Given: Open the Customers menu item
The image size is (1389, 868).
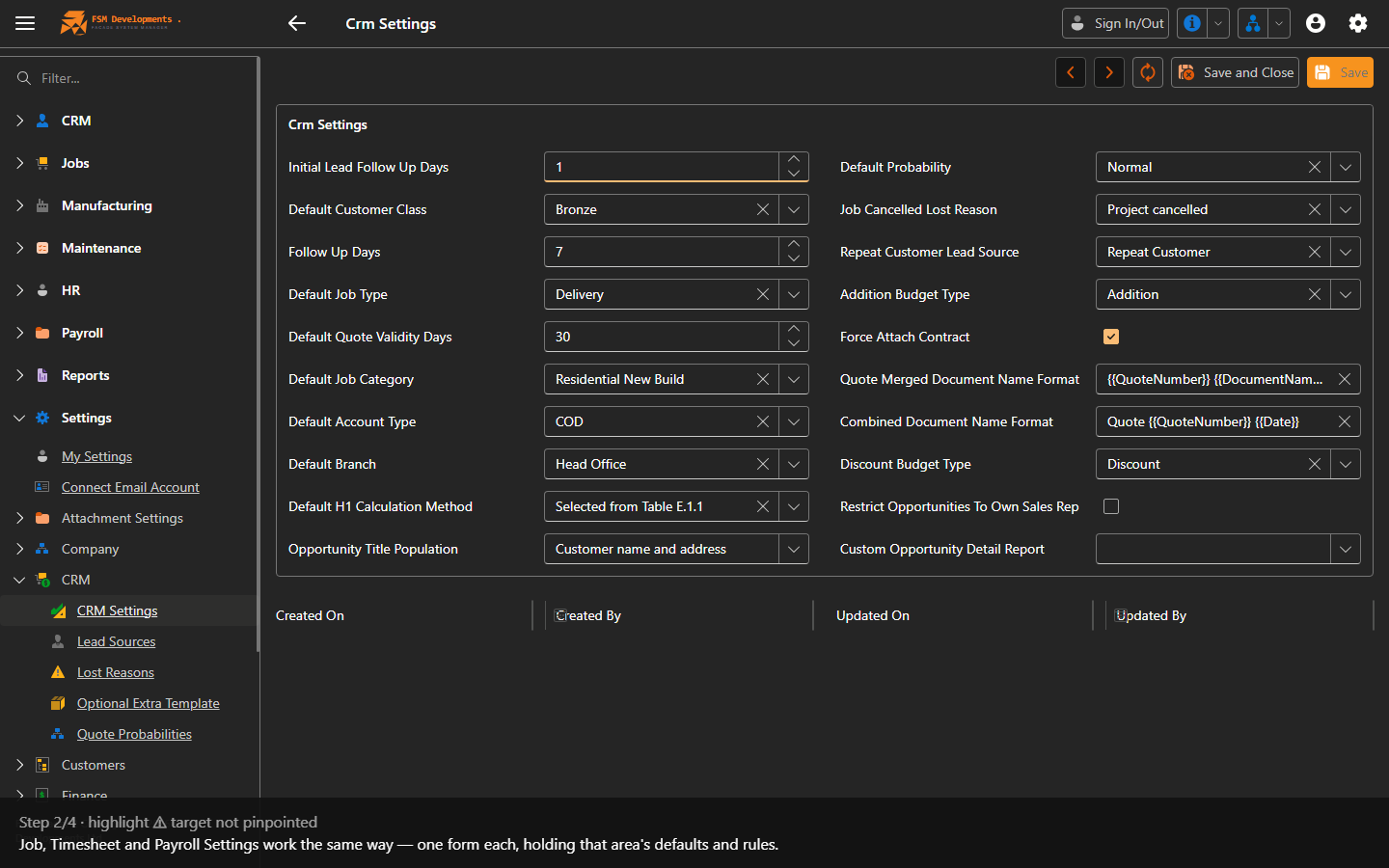Looking at the screenshot, I should tap(93, 765).
